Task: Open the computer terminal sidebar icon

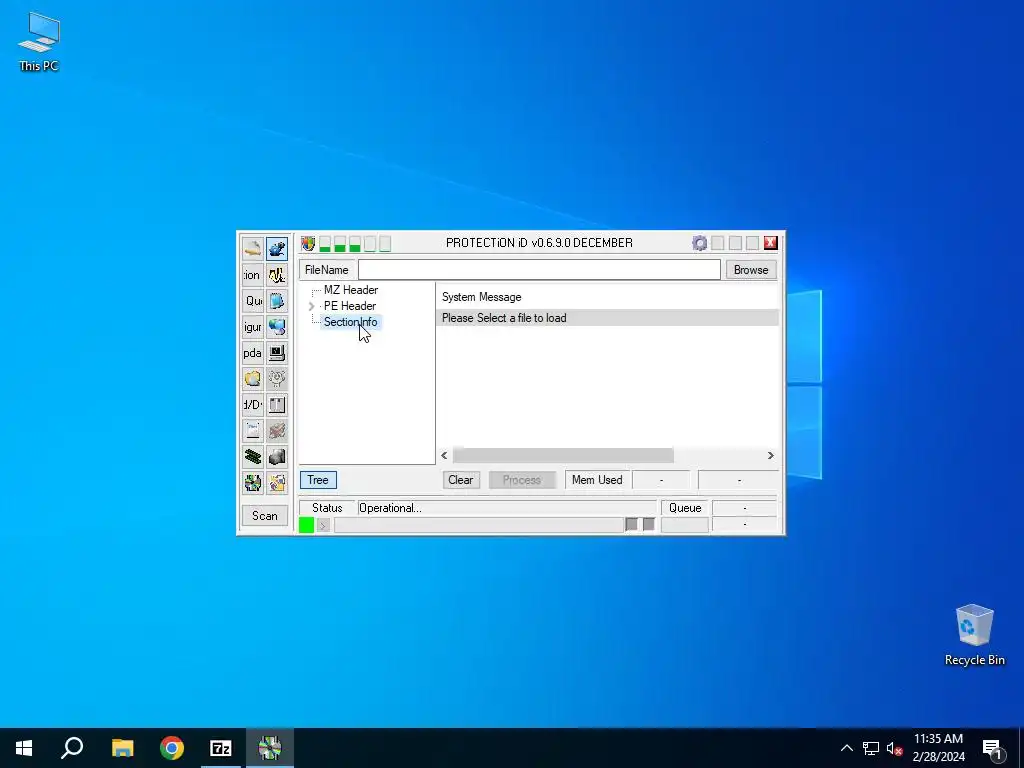Action: 277,353
